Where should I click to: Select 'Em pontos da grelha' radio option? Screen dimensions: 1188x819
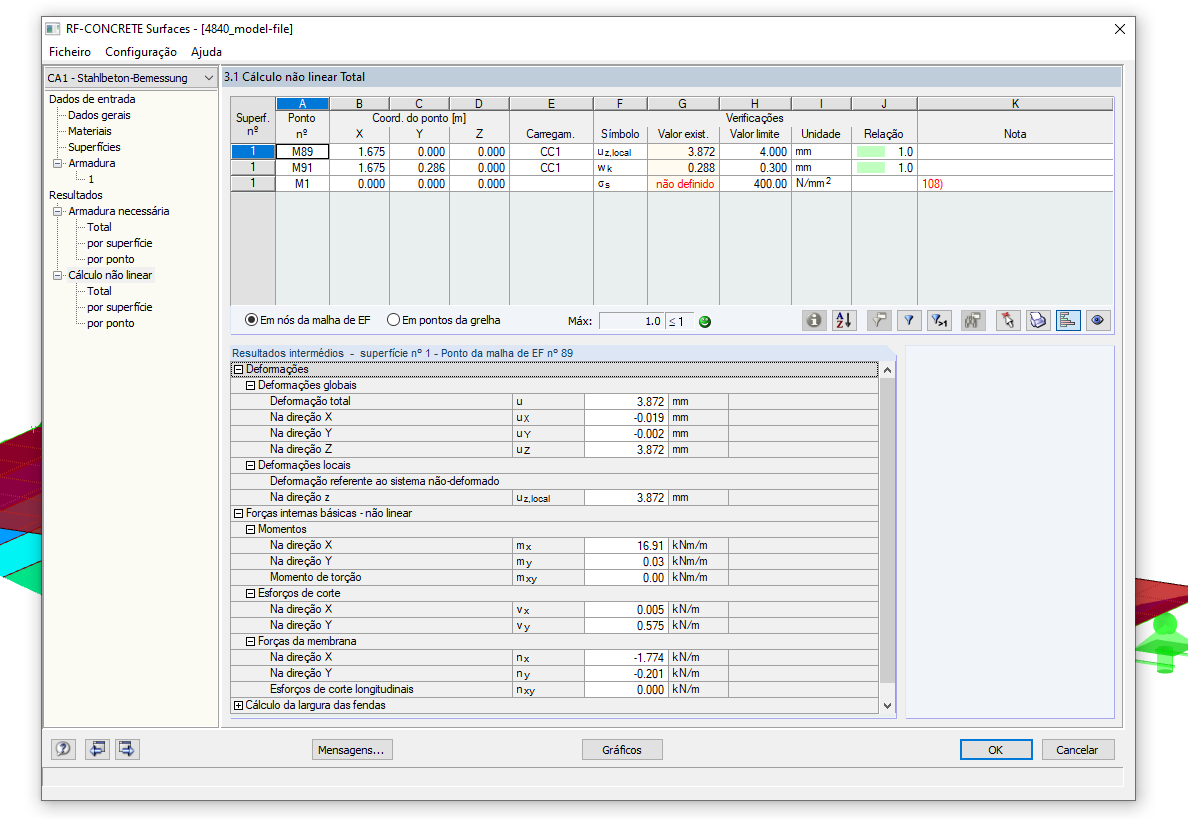click(x=444, y=320)
